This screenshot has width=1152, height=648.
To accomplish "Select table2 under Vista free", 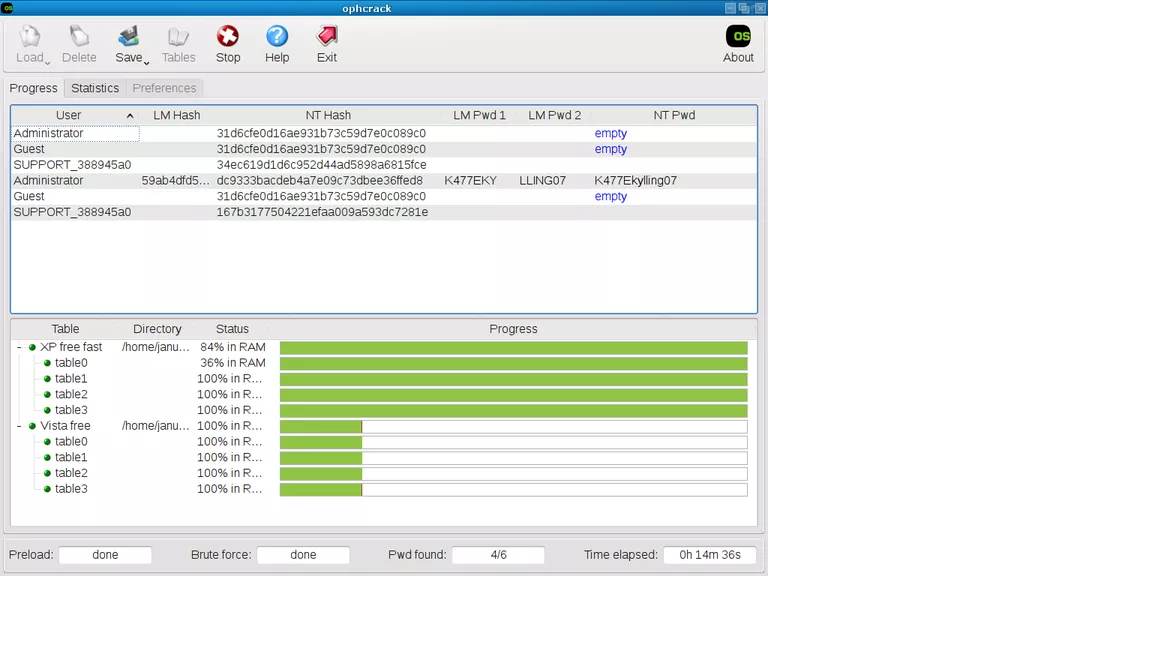I will pos(71,473).
